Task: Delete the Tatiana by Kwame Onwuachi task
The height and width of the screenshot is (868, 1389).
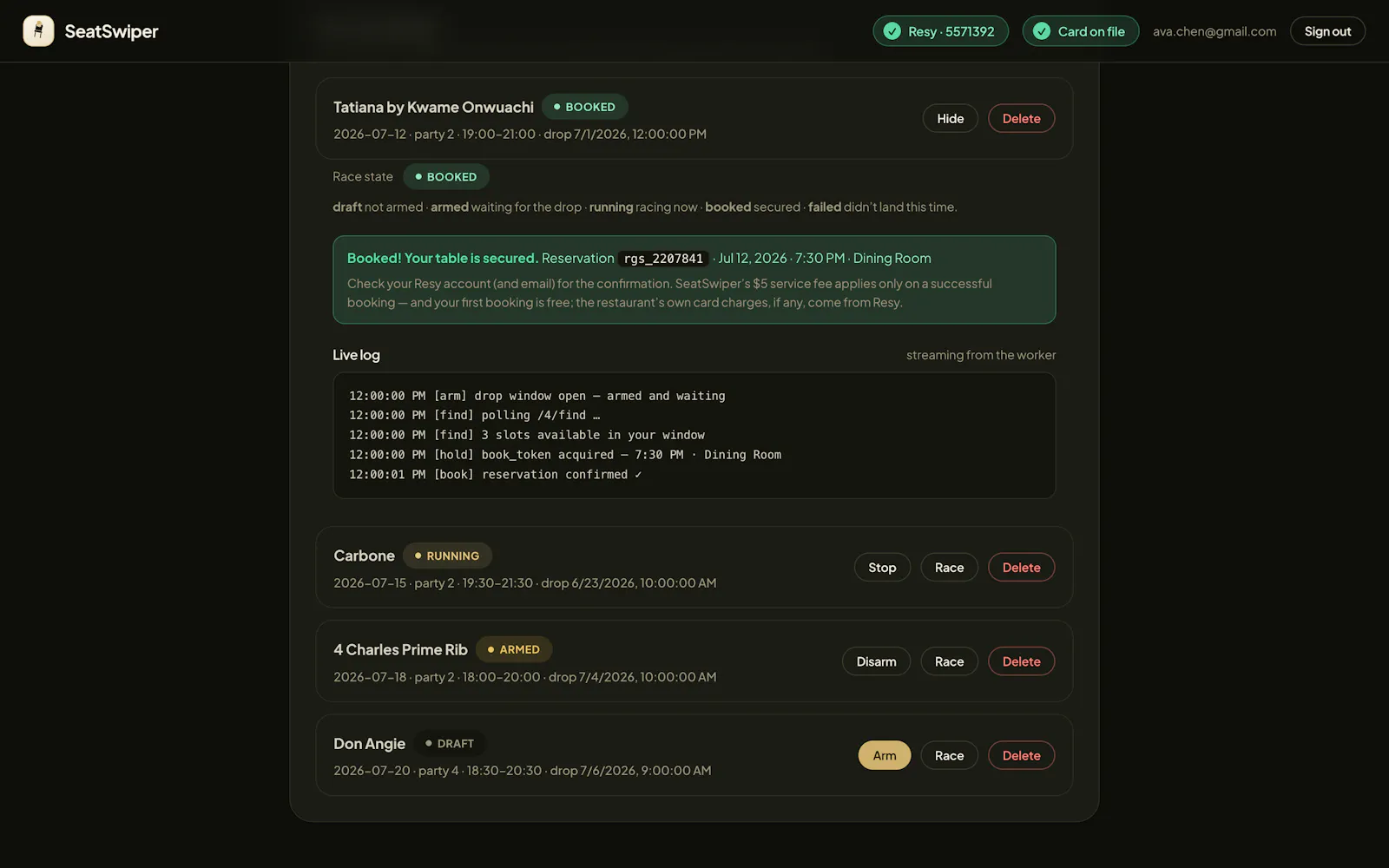Action: tap(1021, 119)
